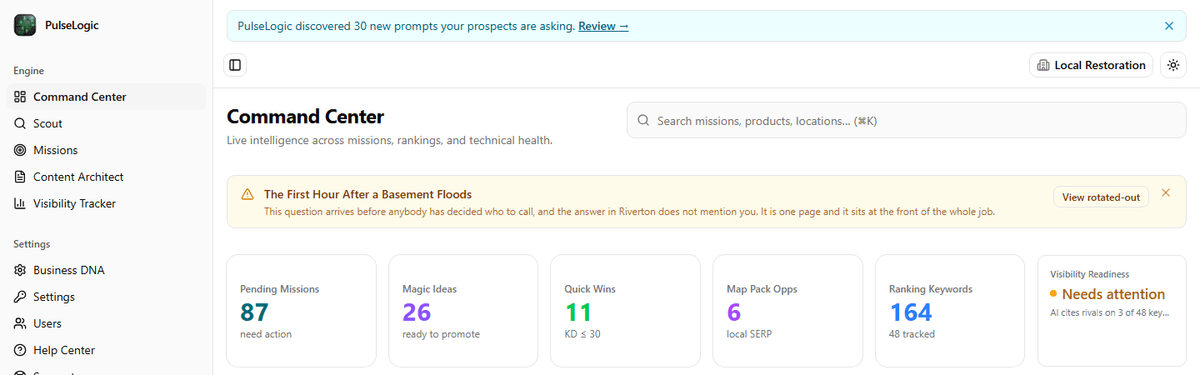Open the Visibility Tracker chart icon
This screenshot has width=1200, height=375.
[x=20, y=204]
